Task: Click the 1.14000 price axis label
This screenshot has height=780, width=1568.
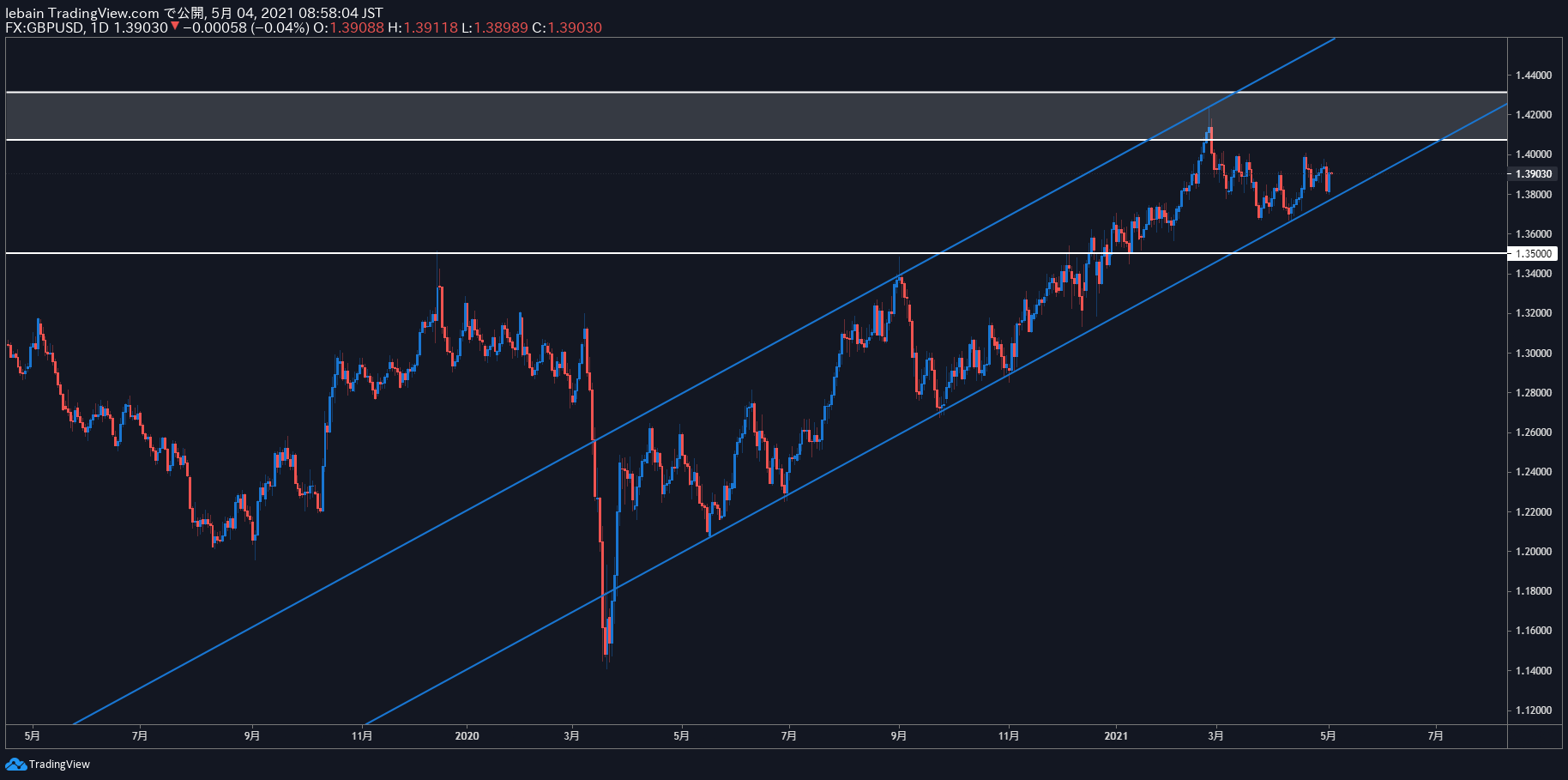Action: click(1534, 671)
